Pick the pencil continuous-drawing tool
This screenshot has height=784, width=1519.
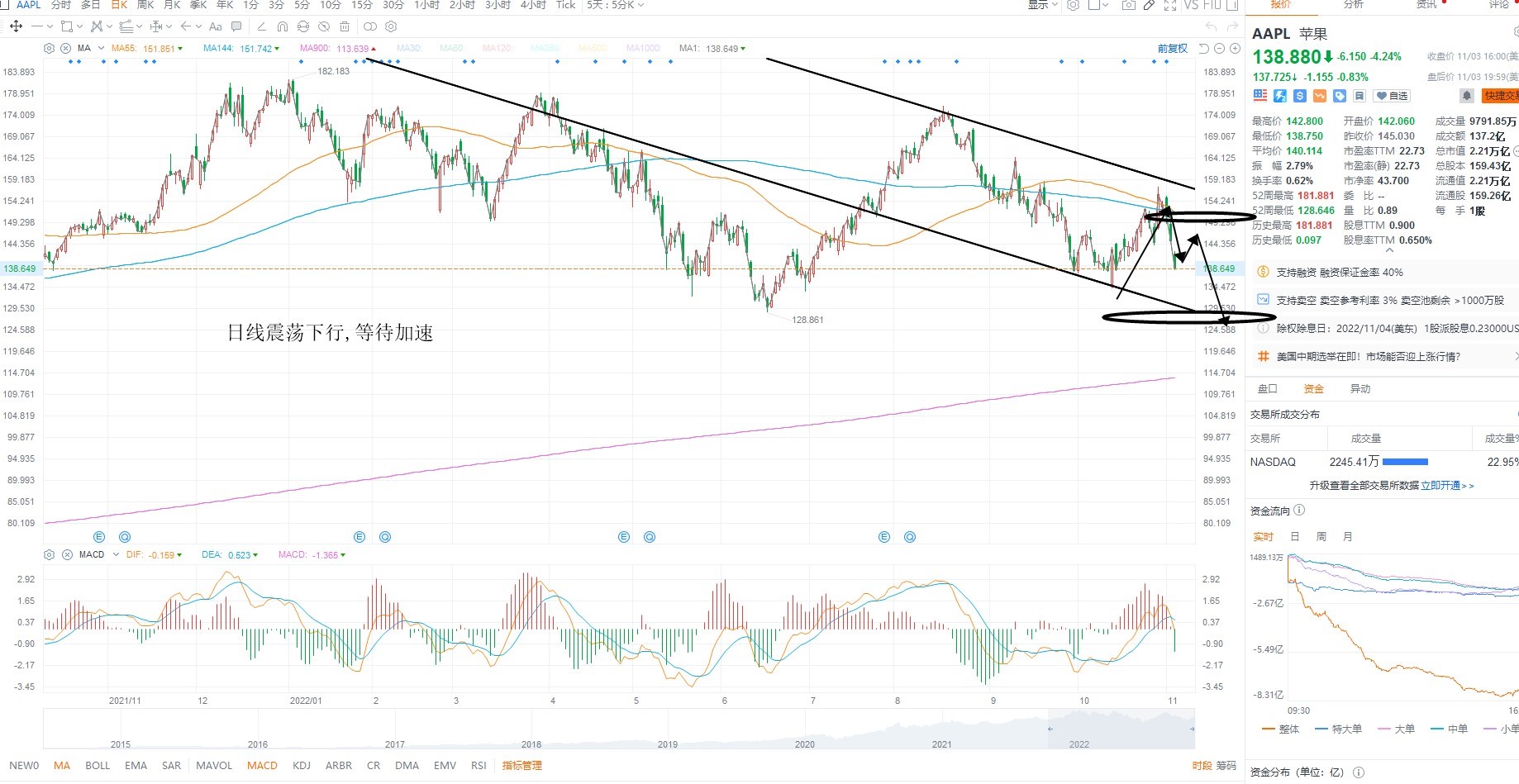[x=261, y=26]
